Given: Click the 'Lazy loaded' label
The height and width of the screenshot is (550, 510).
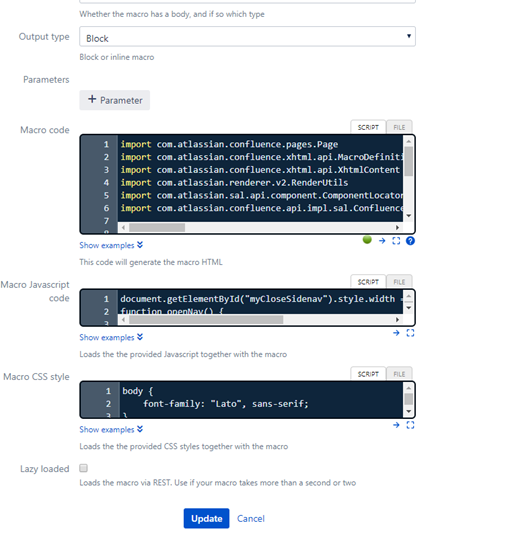Looking at the screenshot, I should [x=45, y=469].
